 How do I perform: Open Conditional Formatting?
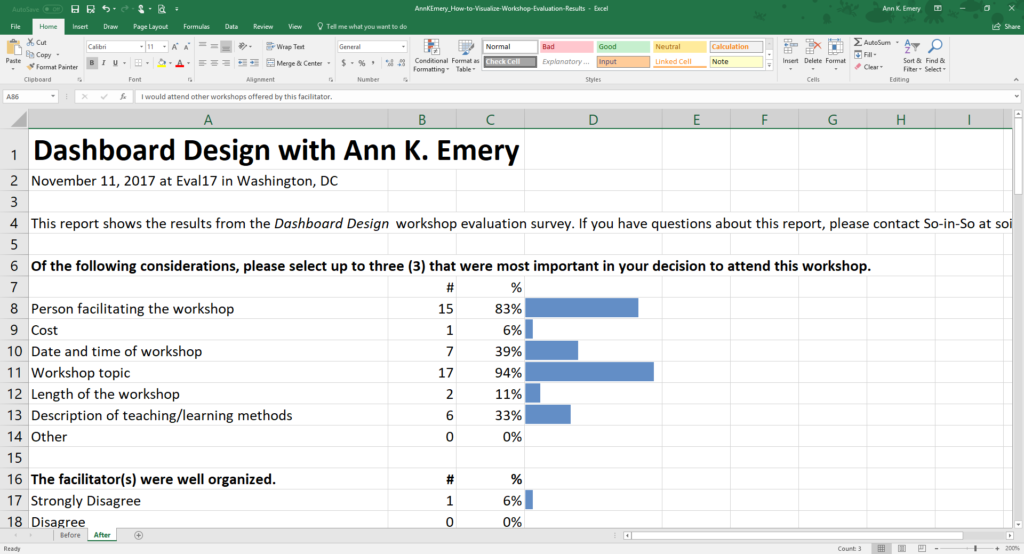tap(431, 56)
